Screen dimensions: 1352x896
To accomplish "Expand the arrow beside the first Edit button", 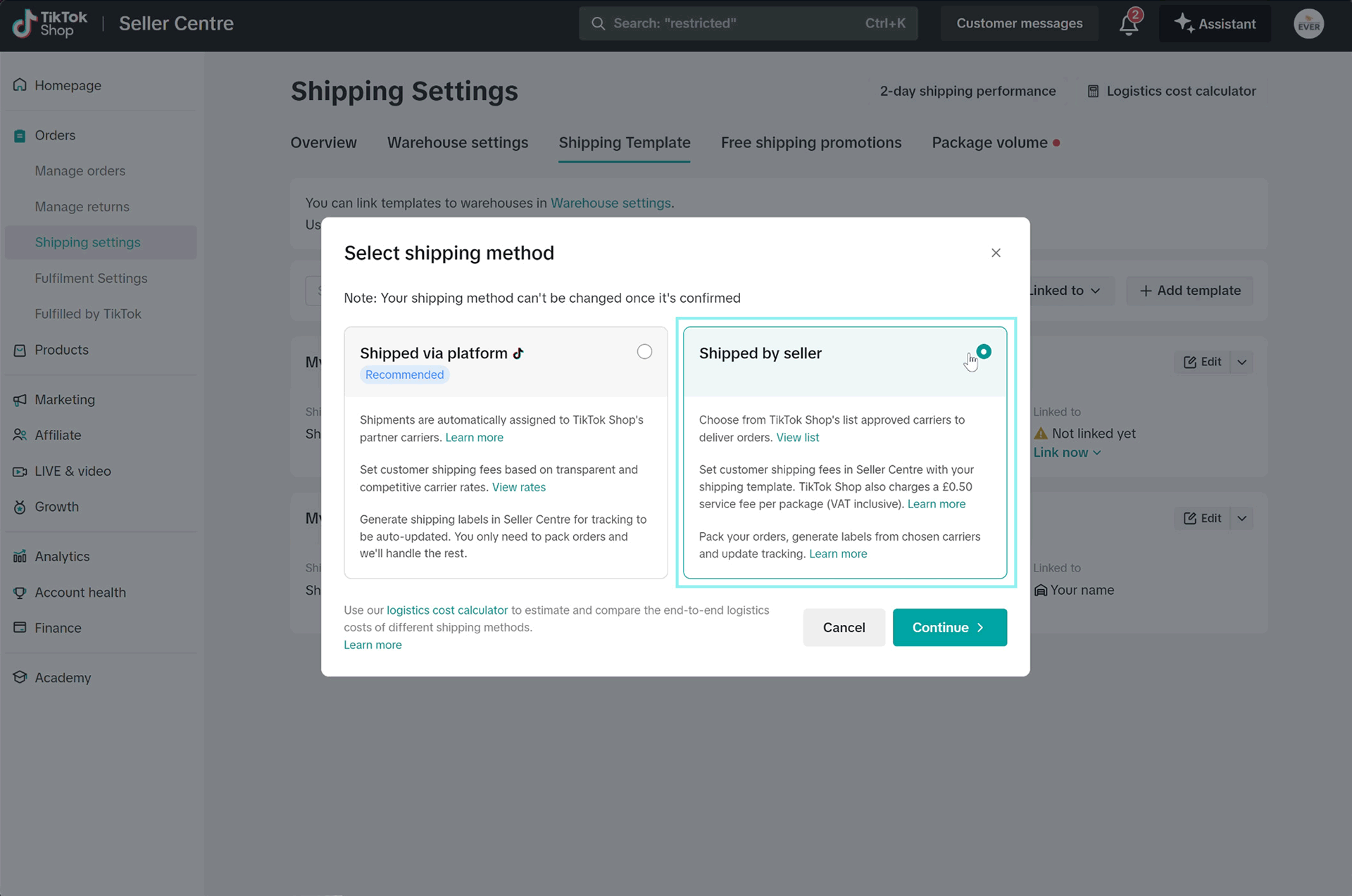I will click(1242, 362).
